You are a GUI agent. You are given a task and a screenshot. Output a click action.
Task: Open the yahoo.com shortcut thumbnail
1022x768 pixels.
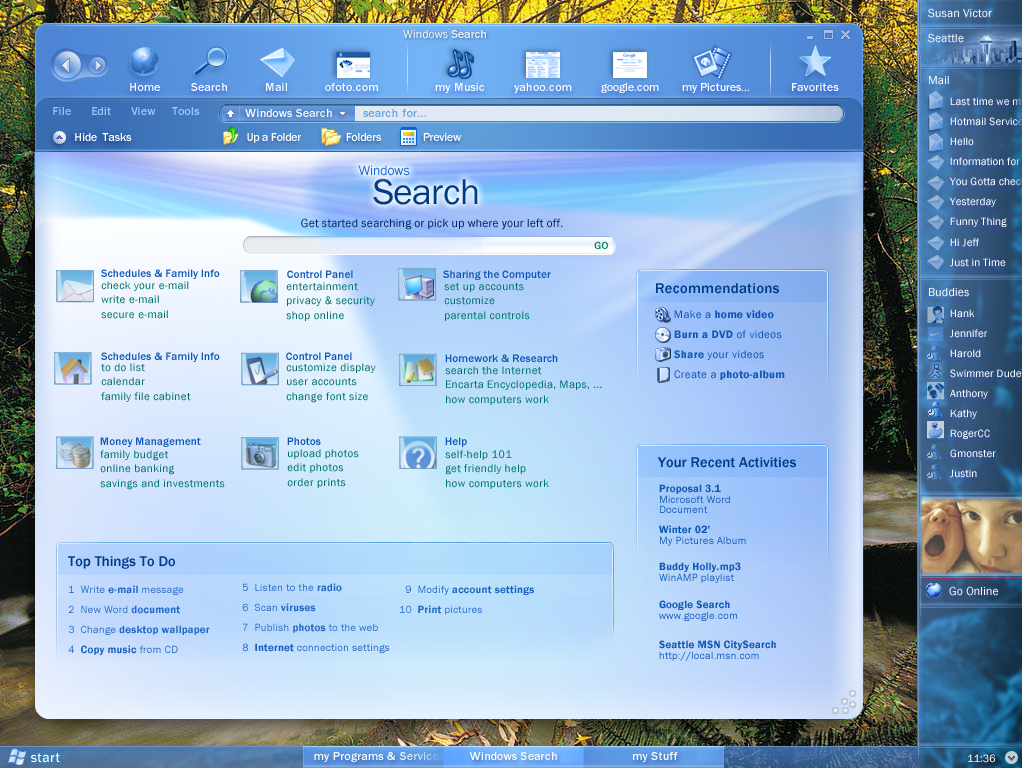click(x=542, y=65)
